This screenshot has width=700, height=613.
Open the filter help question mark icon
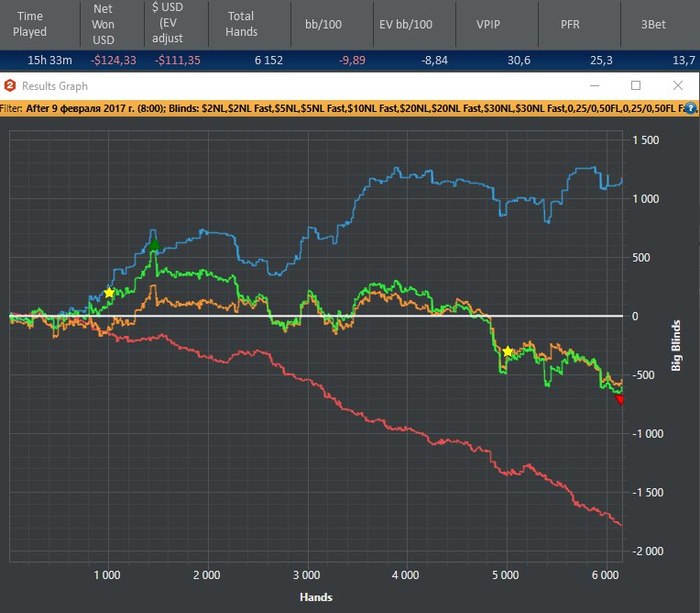(x=690, y=108)
